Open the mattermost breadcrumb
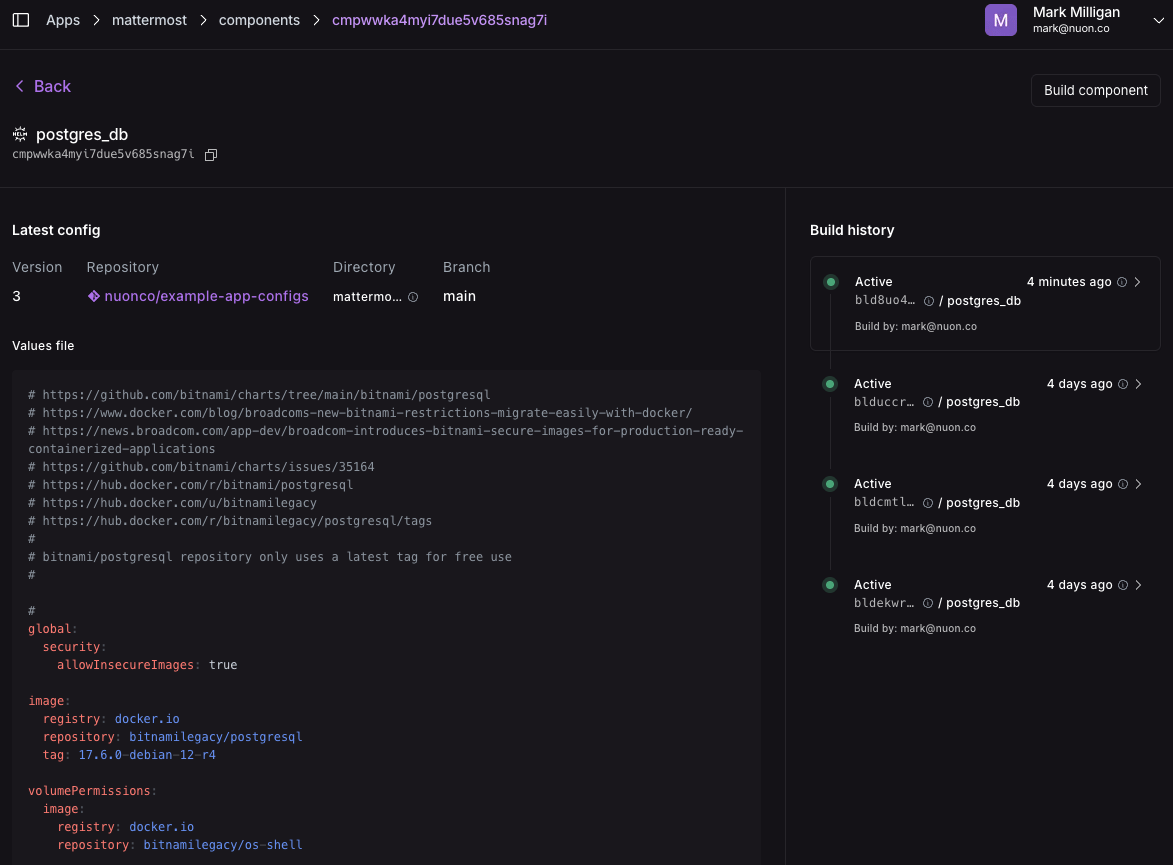Image resolution: width=1173 pixels, height=865 pixels. click(x=150, y=20)
